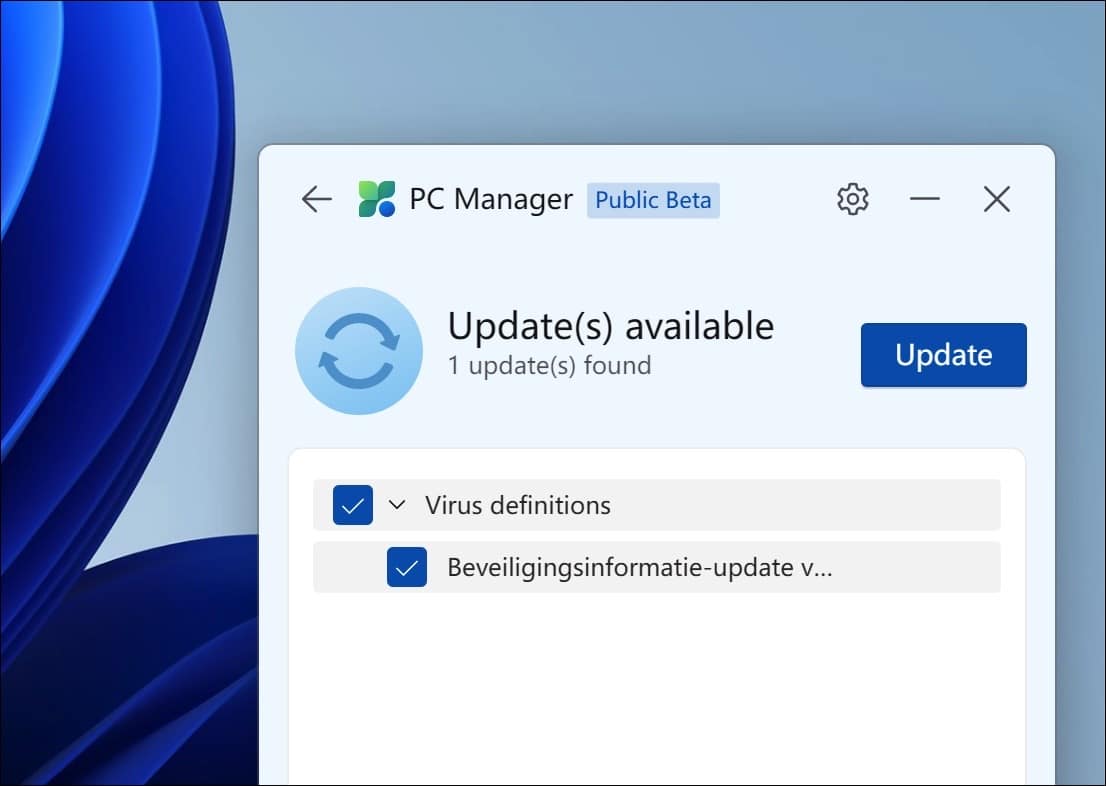Click the circular update sync icon
This screenshot has width=1106, height=786.
(x=358, y=350)
